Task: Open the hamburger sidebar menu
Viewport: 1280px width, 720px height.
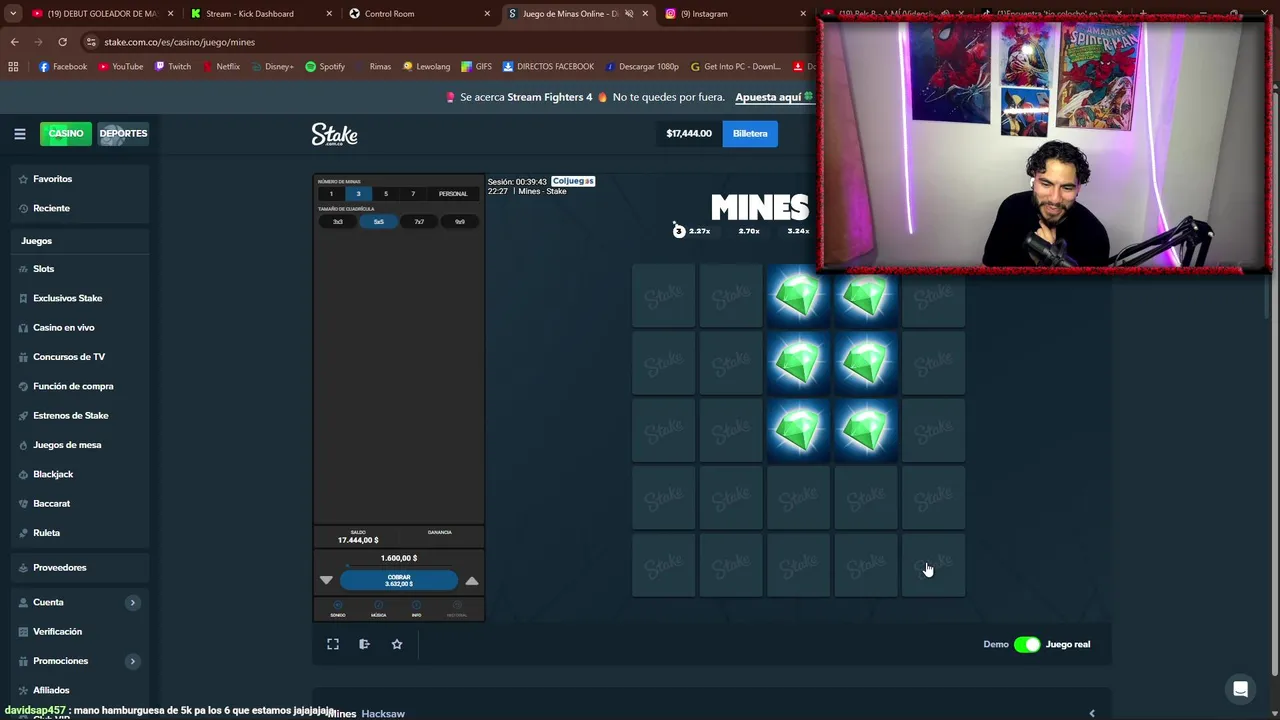Action: pyautogui.click(x=19, y=133)
